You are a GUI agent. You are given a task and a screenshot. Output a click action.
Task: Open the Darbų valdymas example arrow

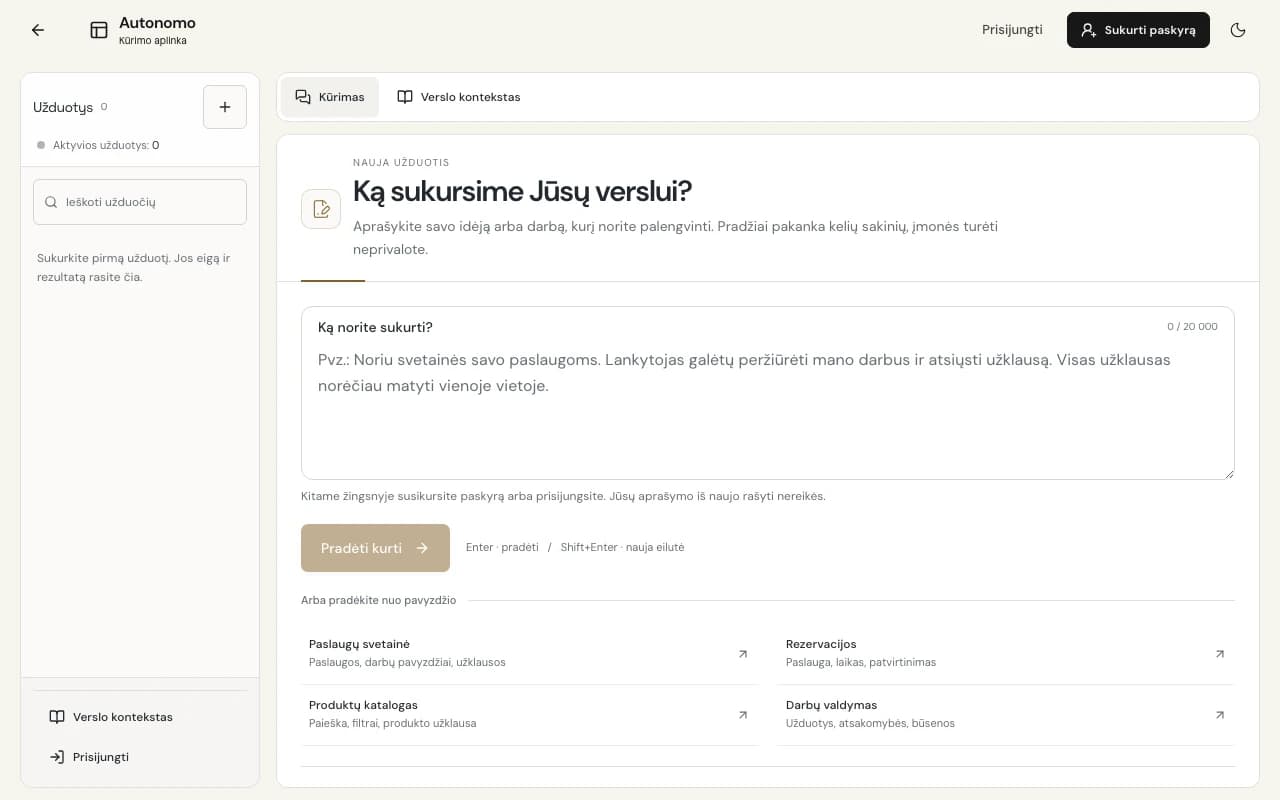tap(1220, 715)
